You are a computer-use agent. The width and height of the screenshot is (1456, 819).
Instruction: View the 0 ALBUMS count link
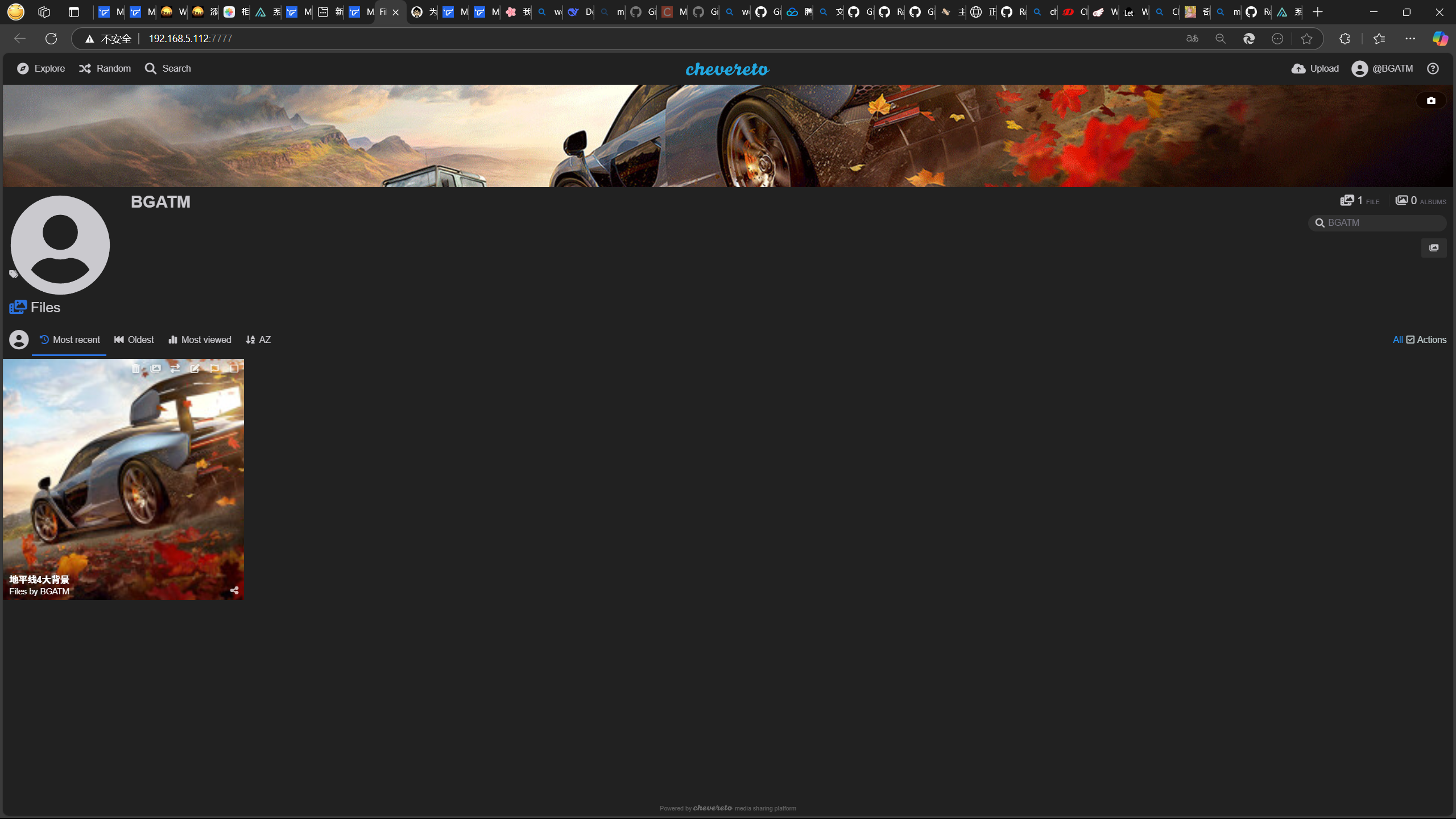[1420, 200]
